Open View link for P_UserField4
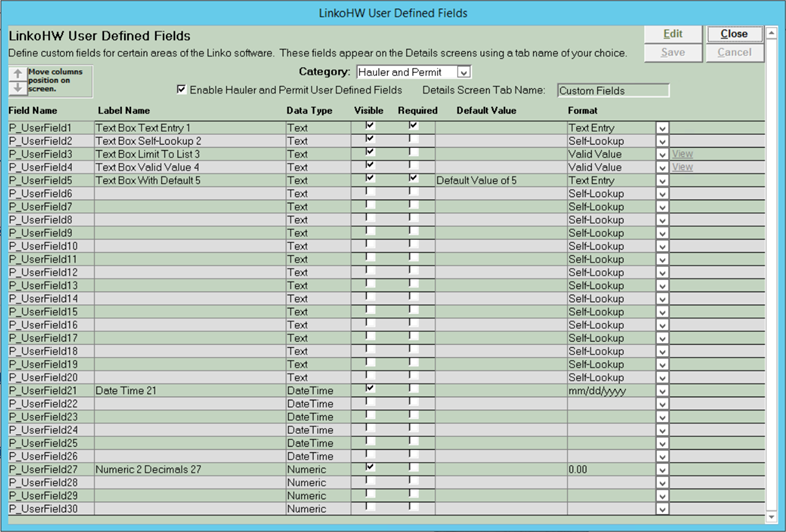 (x=682, y=167)
